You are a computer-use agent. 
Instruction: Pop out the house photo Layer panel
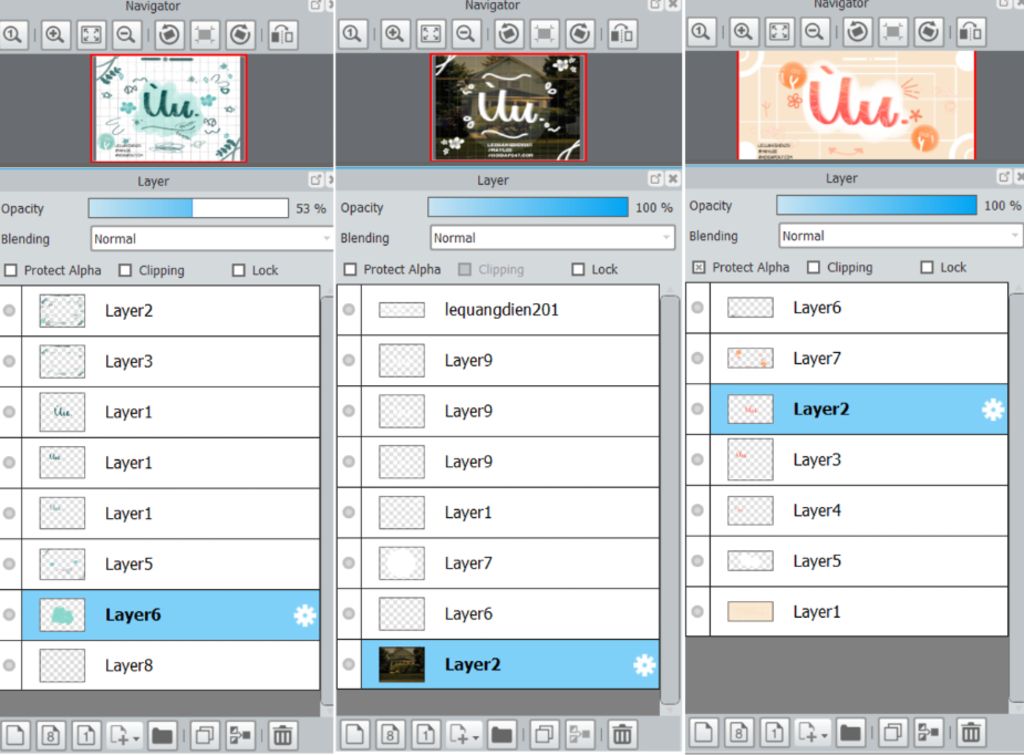[656, 179]
